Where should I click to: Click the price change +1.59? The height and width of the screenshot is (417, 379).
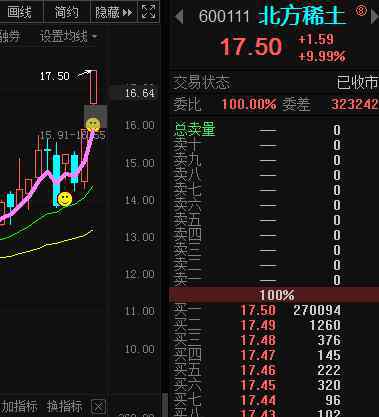tap(316, 39)
